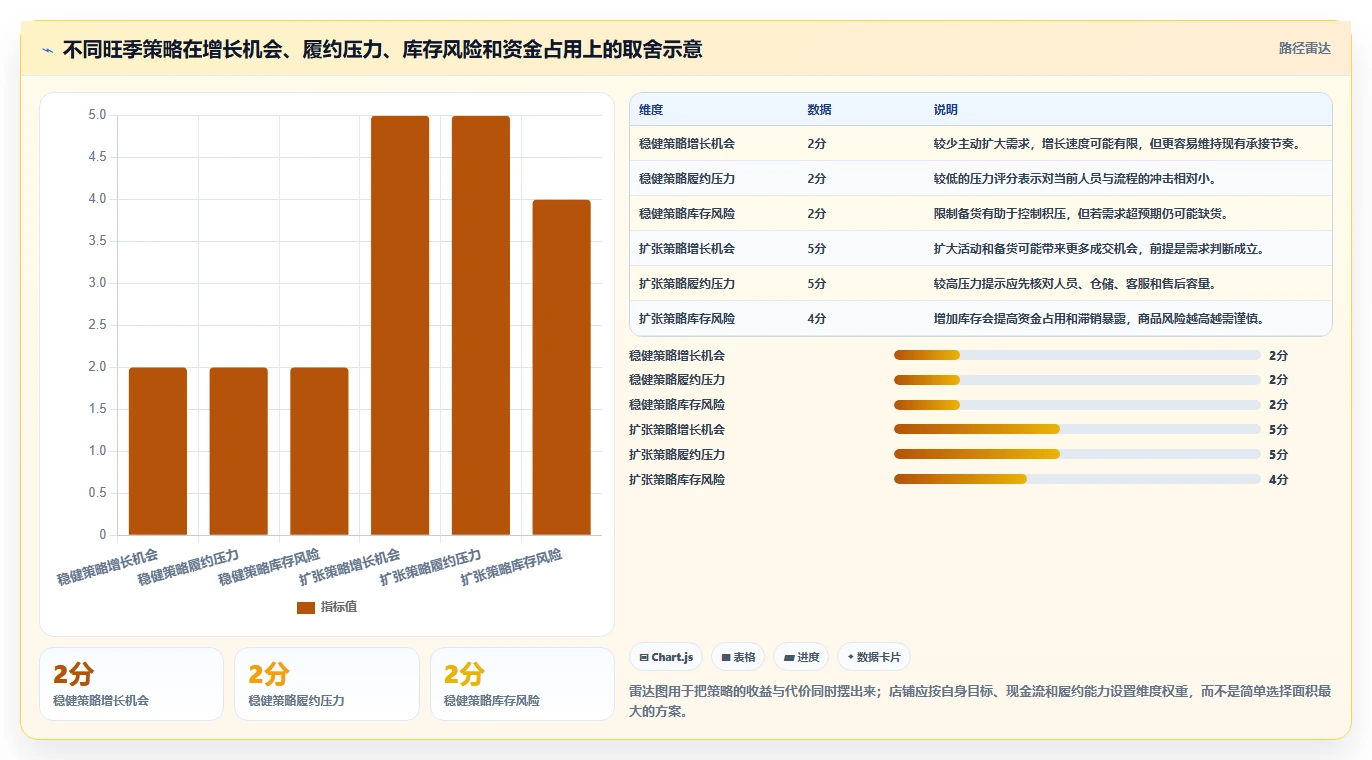Click table 2分 value in 稳健策略库存风险 row
This screenshot has height=760, width=1372.
[816, 214]
